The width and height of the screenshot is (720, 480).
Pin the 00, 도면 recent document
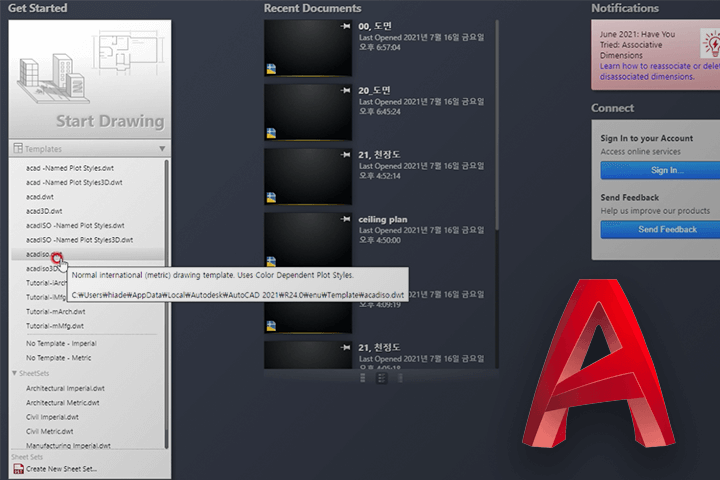(x=346, y=26)
